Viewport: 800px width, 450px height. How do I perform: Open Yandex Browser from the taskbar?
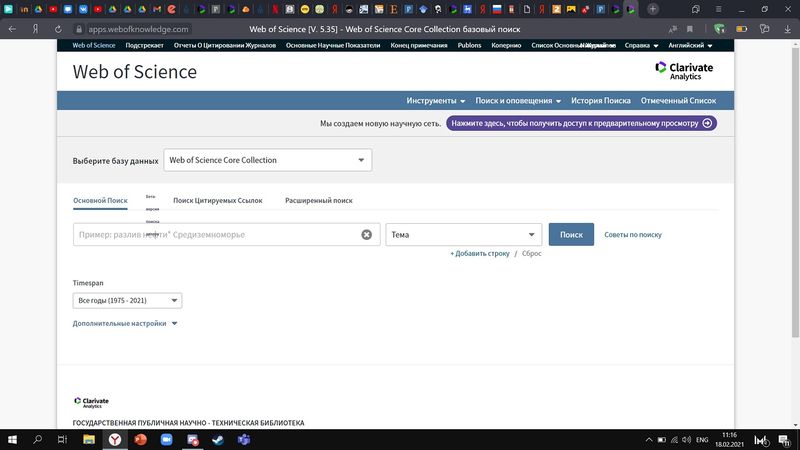pos(115,439)
